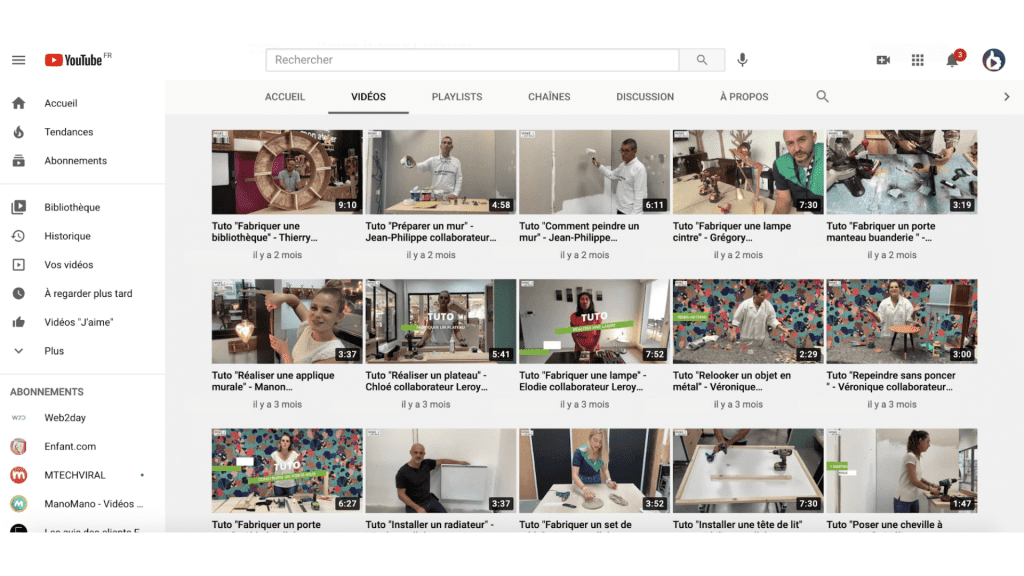Go to the CHAÎNES tab

click(x=549, y=97)
